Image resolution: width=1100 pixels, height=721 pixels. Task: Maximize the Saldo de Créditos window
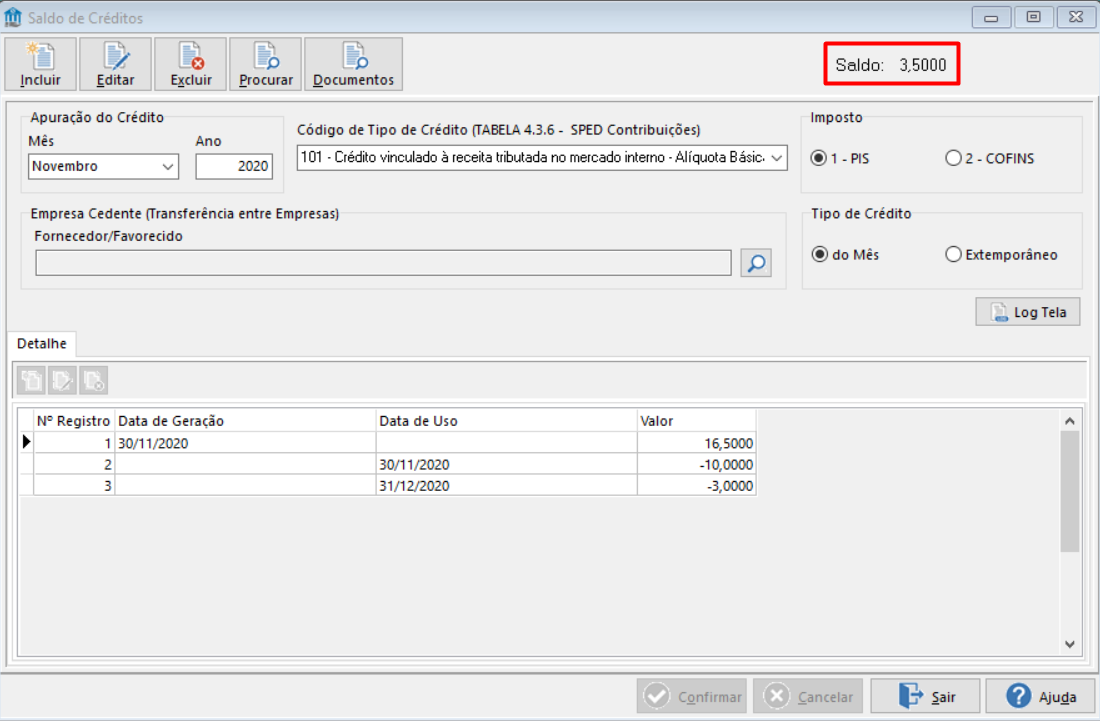point(1033,18)
